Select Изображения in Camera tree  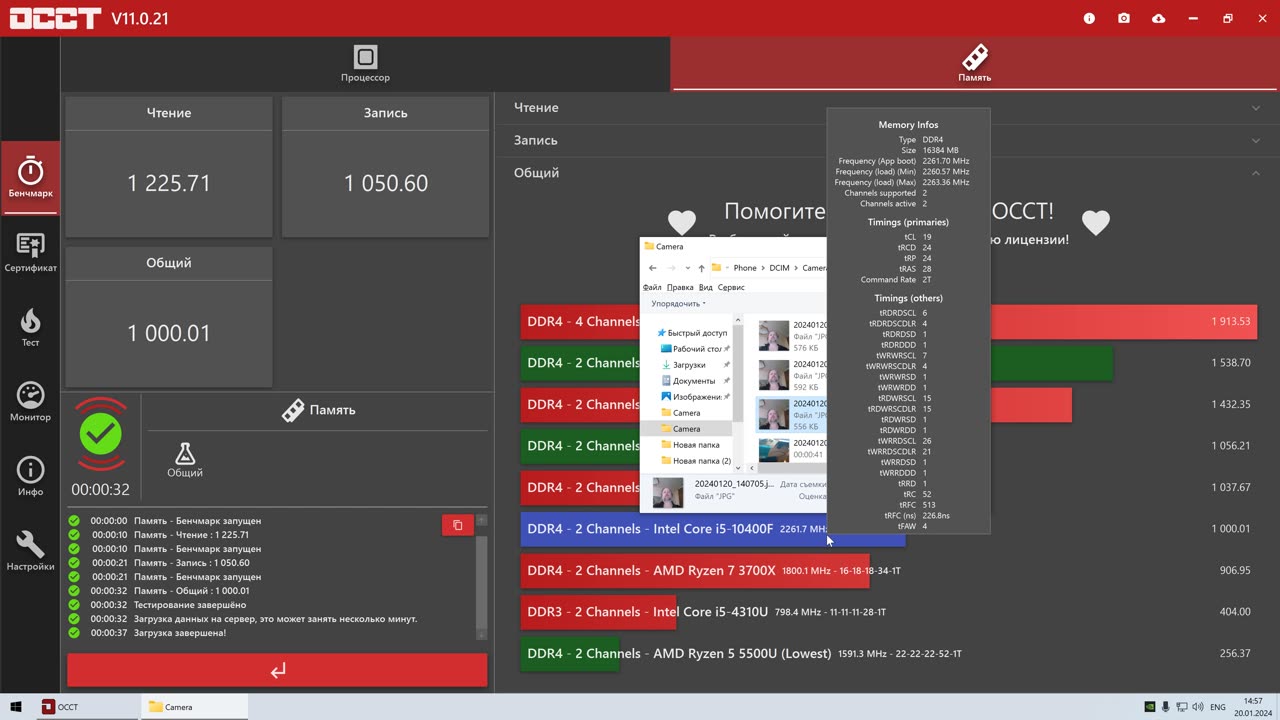[x=691, y=397]
